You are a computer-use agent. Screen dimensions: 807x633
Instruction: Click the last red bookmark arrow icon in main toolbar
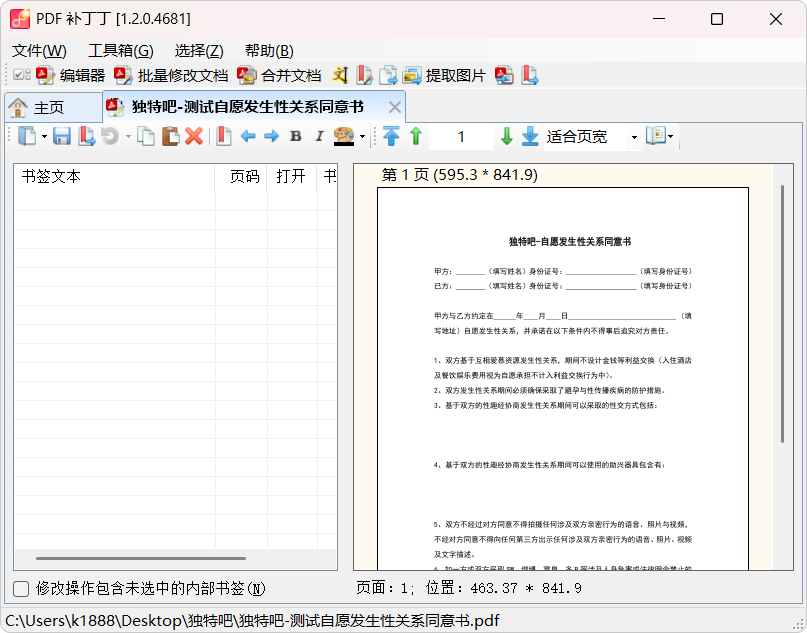coord(530,76)
